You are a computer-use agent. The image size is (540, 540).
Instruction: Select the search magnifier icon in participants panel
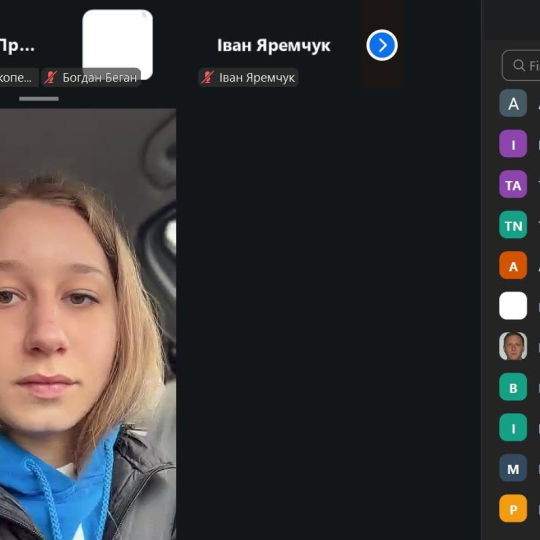tap(519, 65)
